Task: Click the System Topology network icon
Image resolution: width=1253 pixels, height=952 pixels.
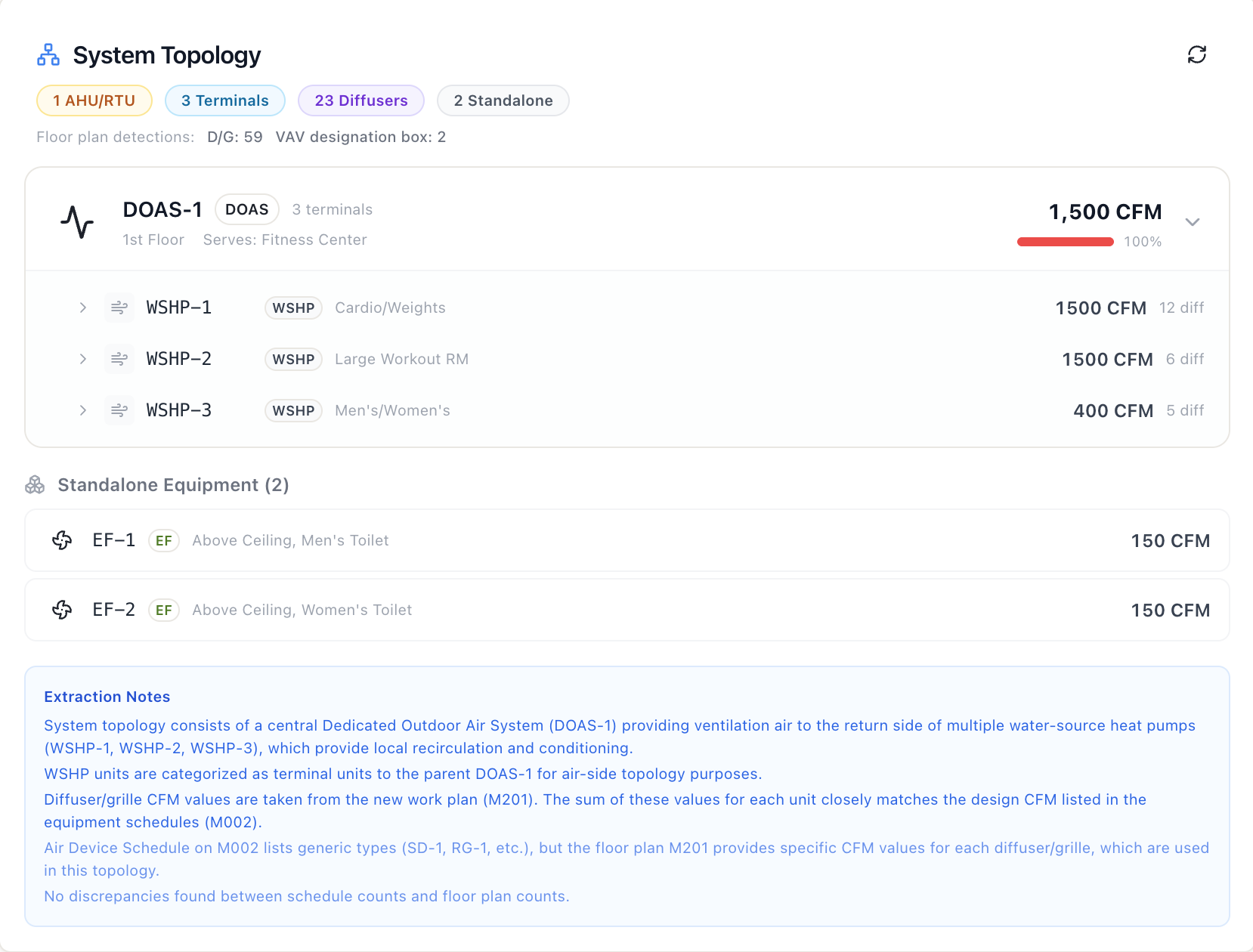Action: (48, 54)
